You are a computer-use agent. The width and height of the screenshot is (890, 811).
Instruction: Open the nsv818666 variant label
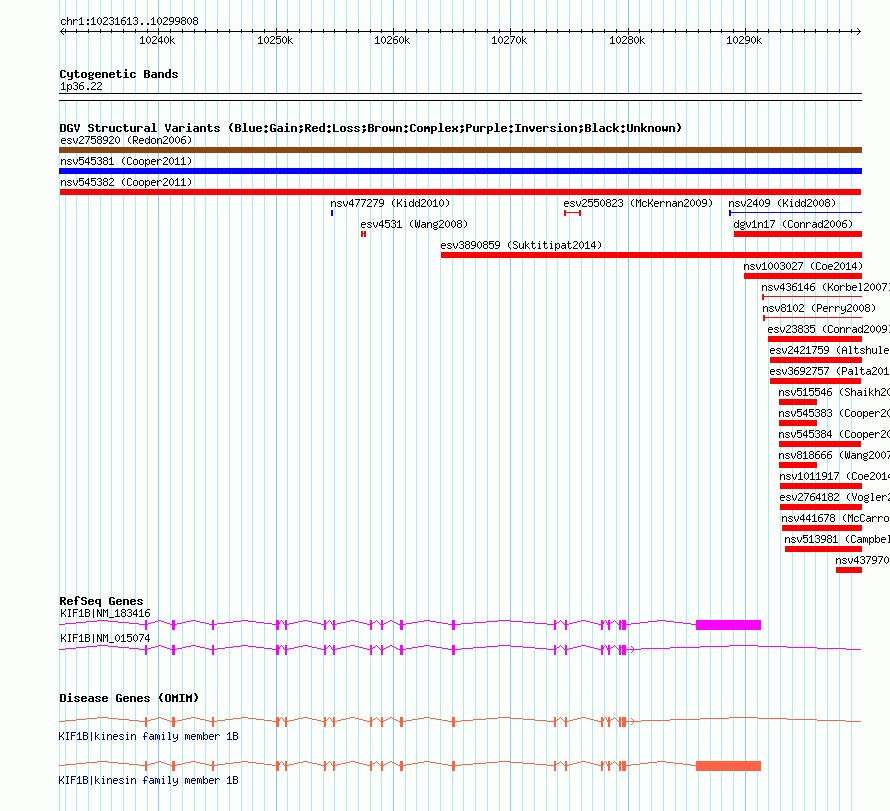[834, 455]
